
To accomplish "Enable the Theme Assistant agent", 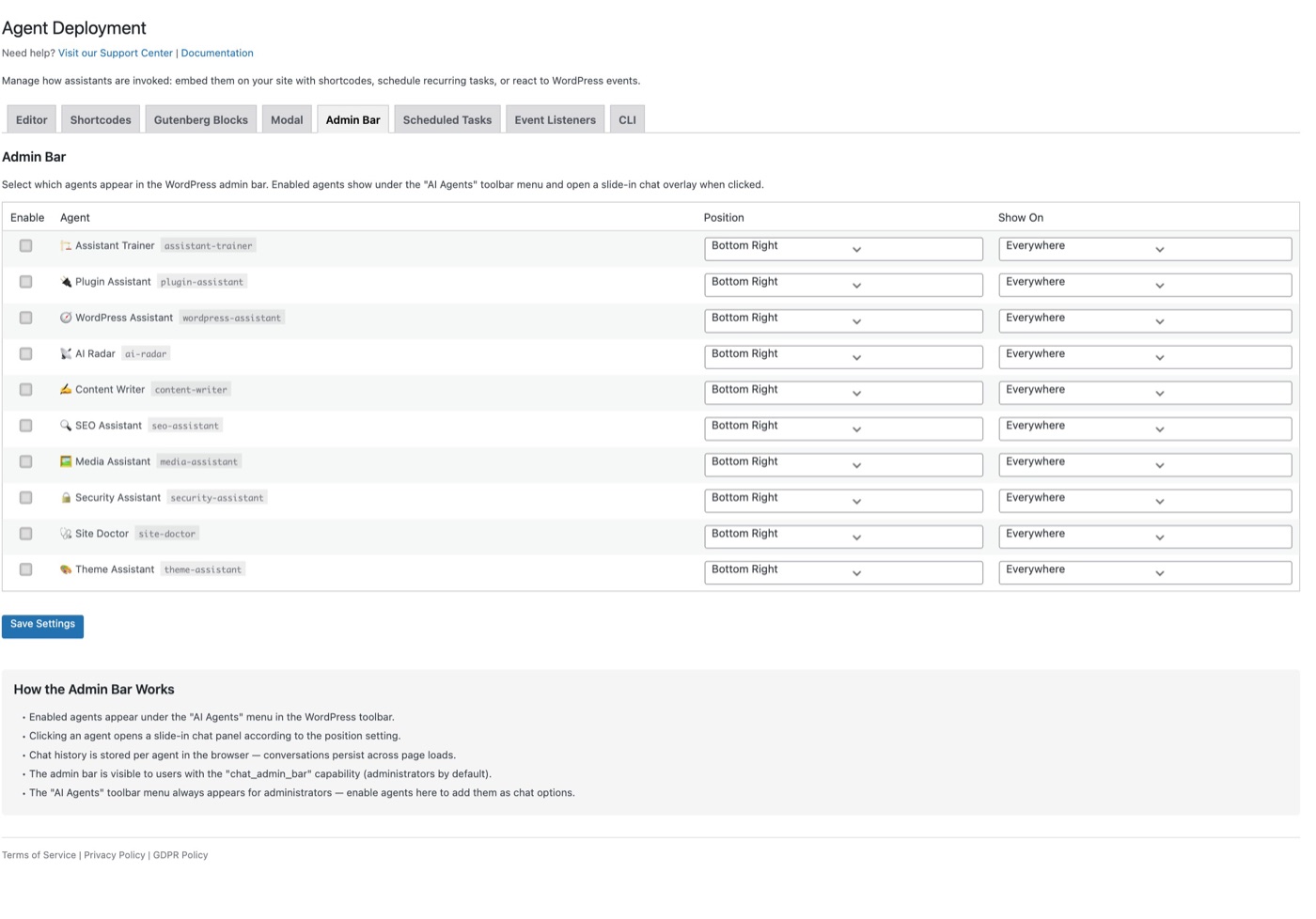I will pyautogui.click(x=25, y=569).
